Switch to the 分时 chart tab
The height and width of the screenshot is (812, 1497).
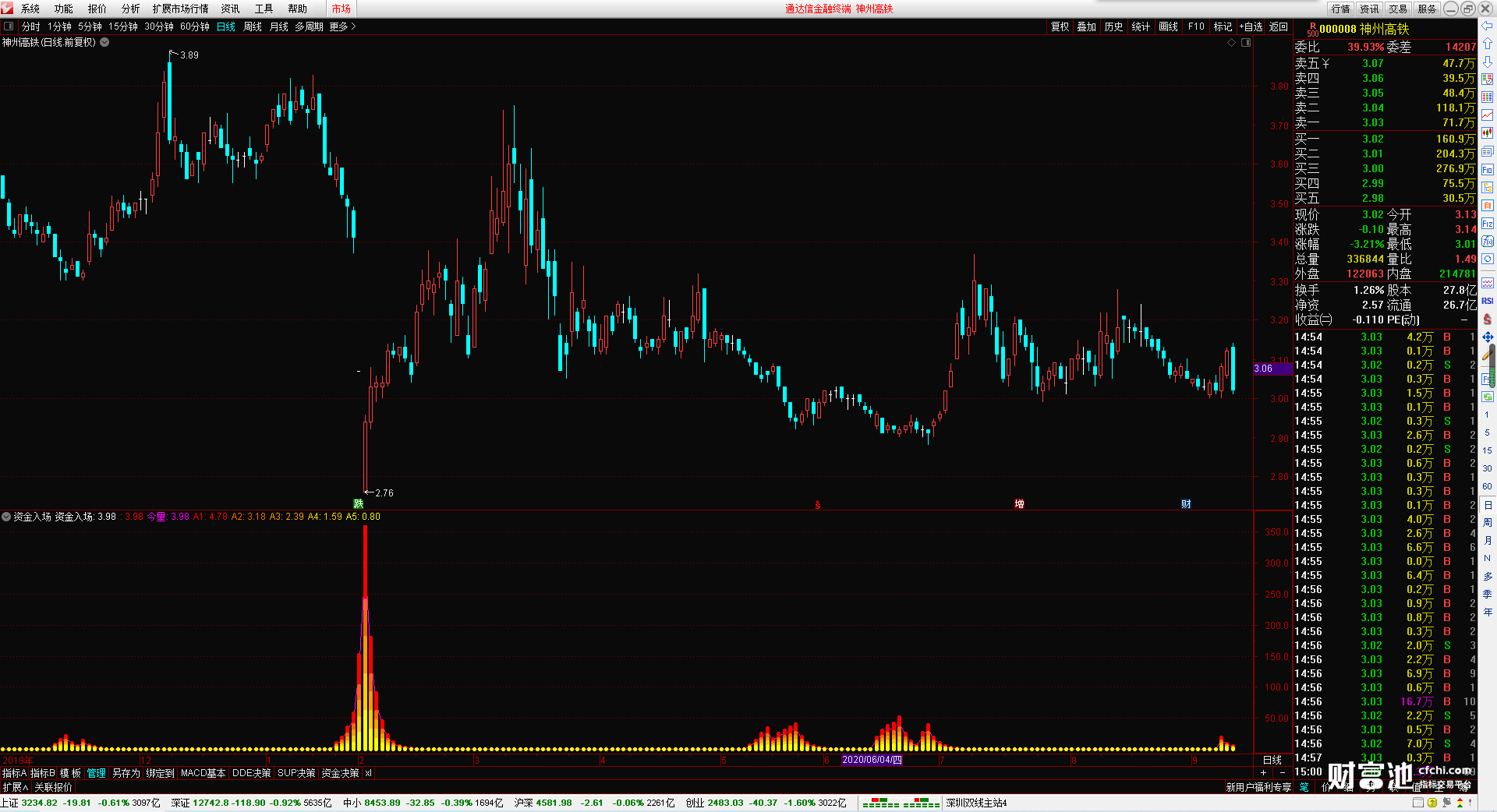point(30,26)
